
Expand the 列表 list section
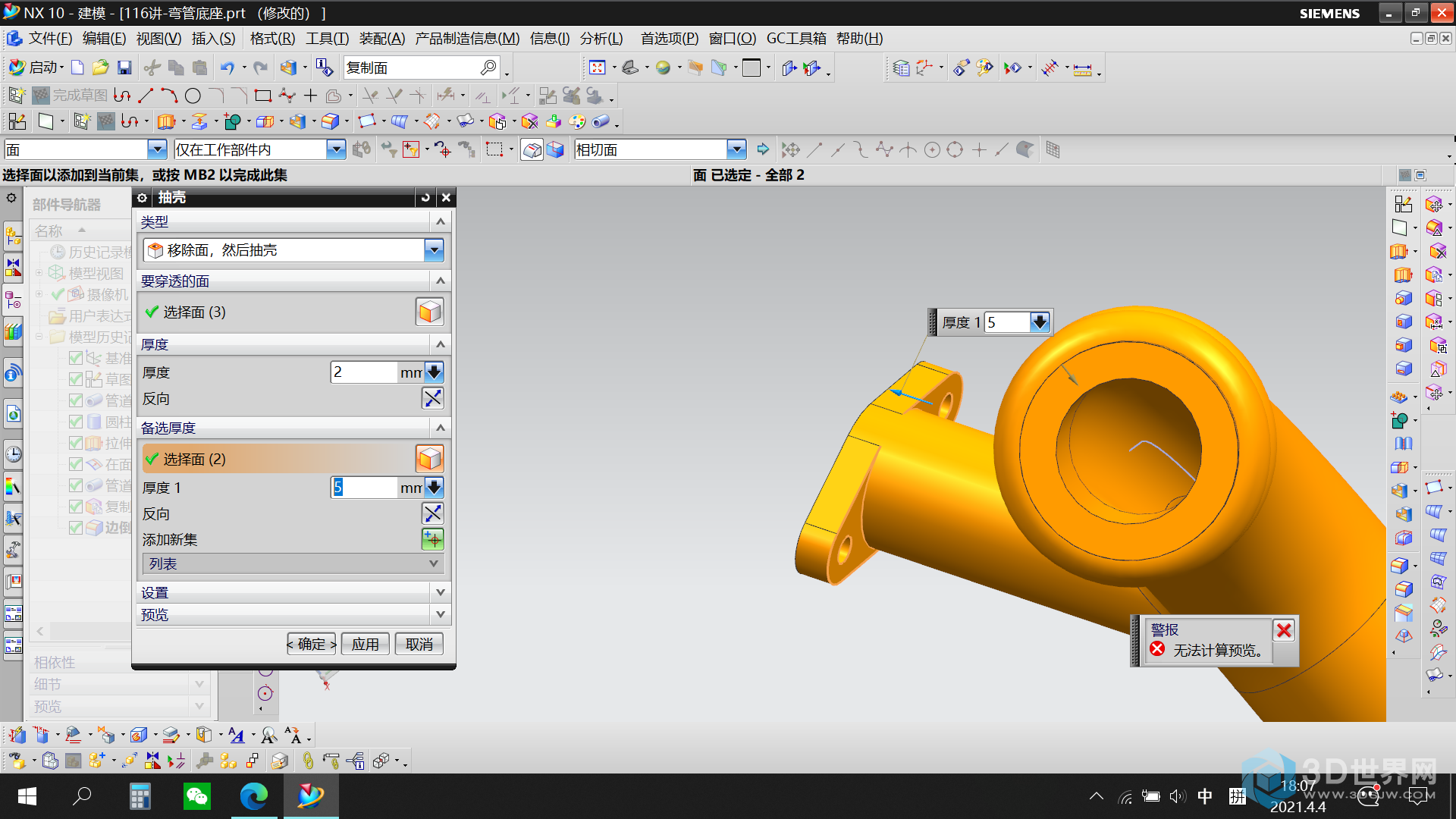pos(293,563)
